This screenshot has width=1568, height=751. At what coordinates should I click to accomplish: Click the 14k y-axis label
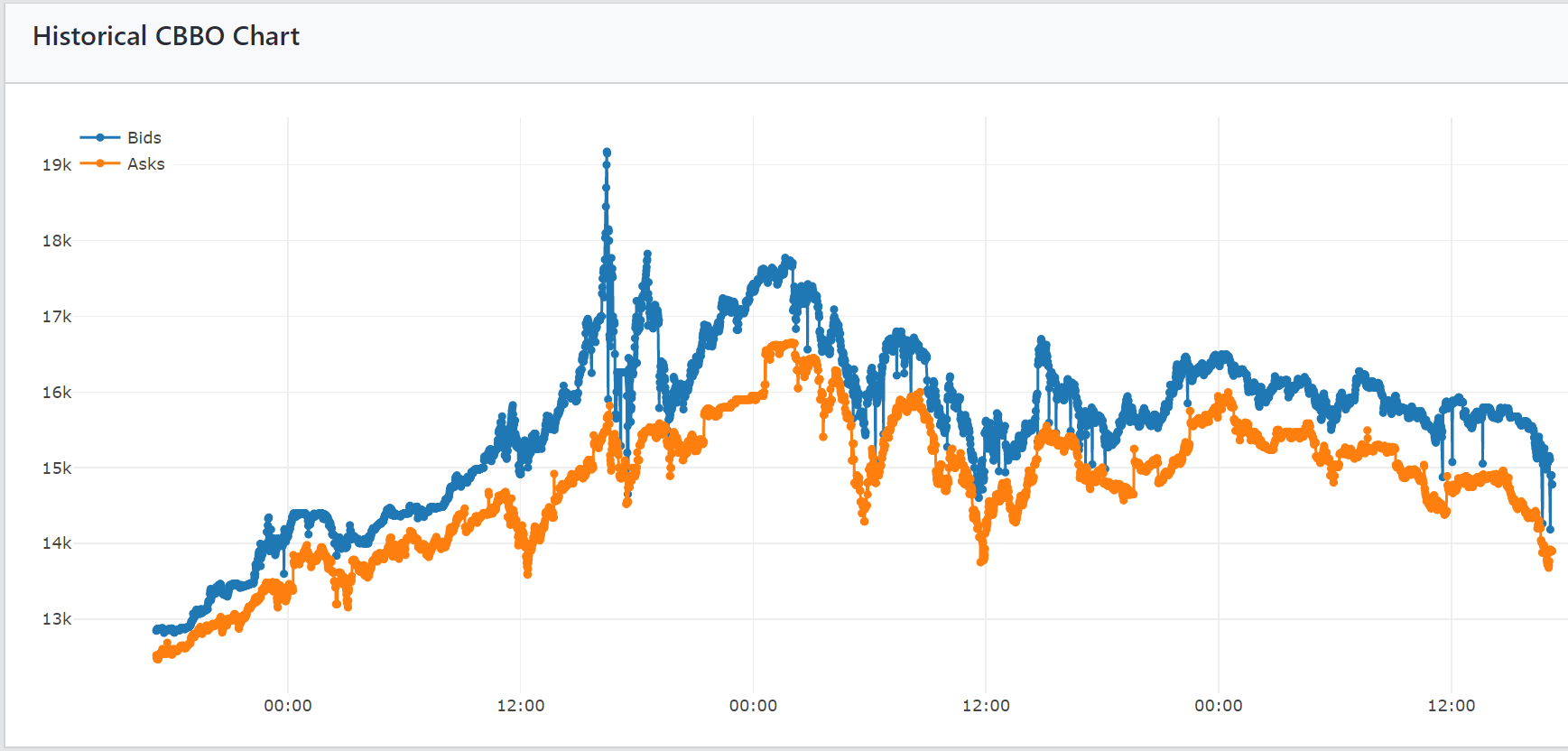coord(57,543)
